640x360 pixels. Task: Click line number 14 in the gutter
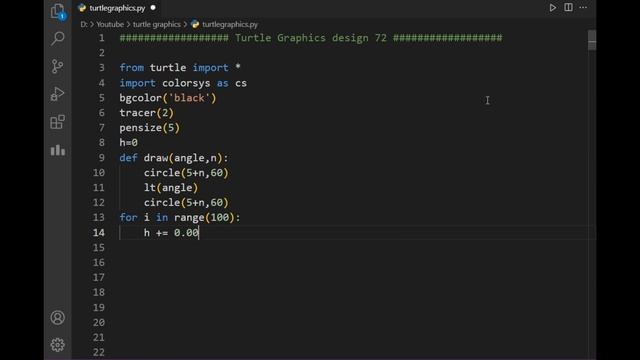point(98,233)
